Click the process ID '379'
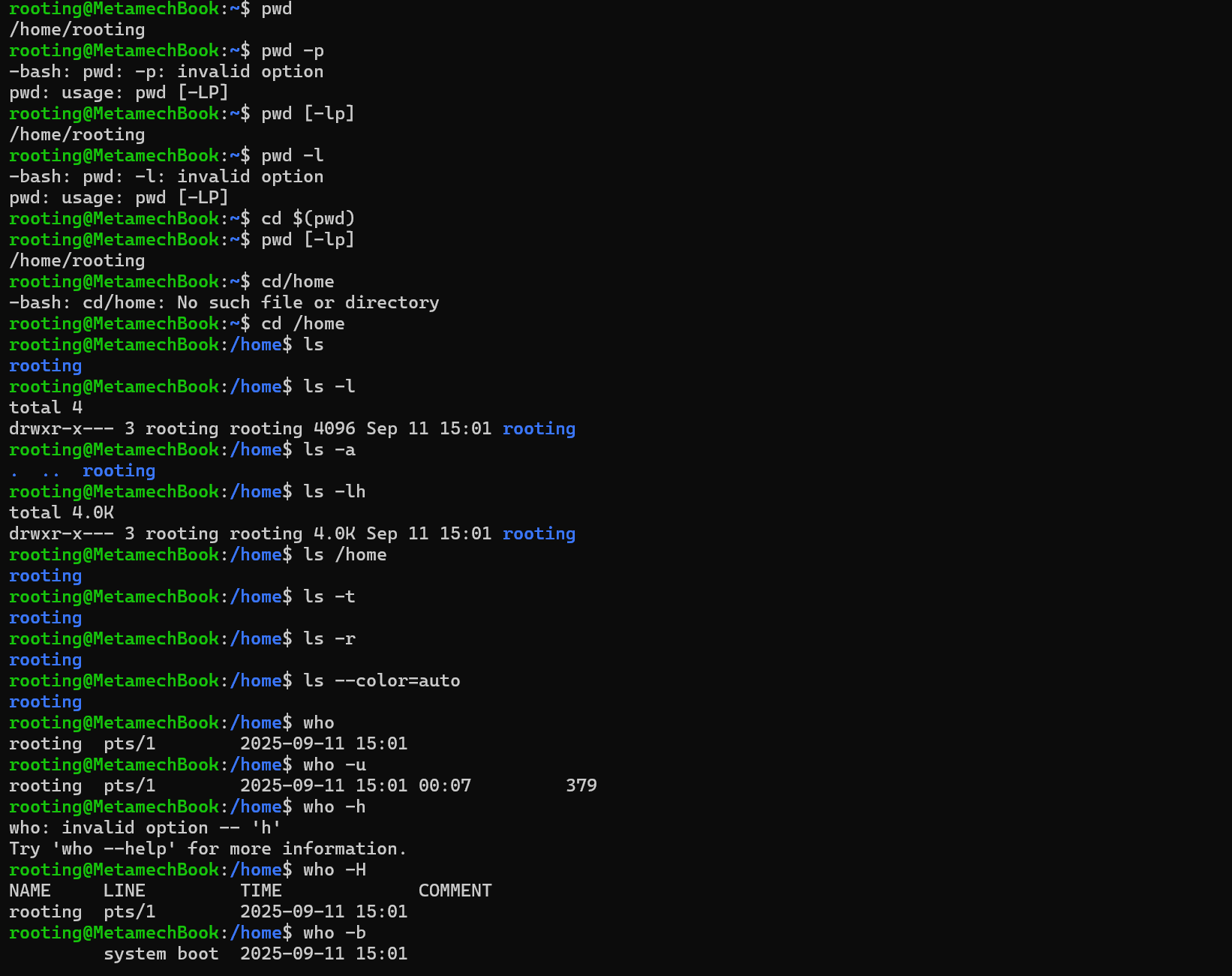 click(x=581, y=785)
